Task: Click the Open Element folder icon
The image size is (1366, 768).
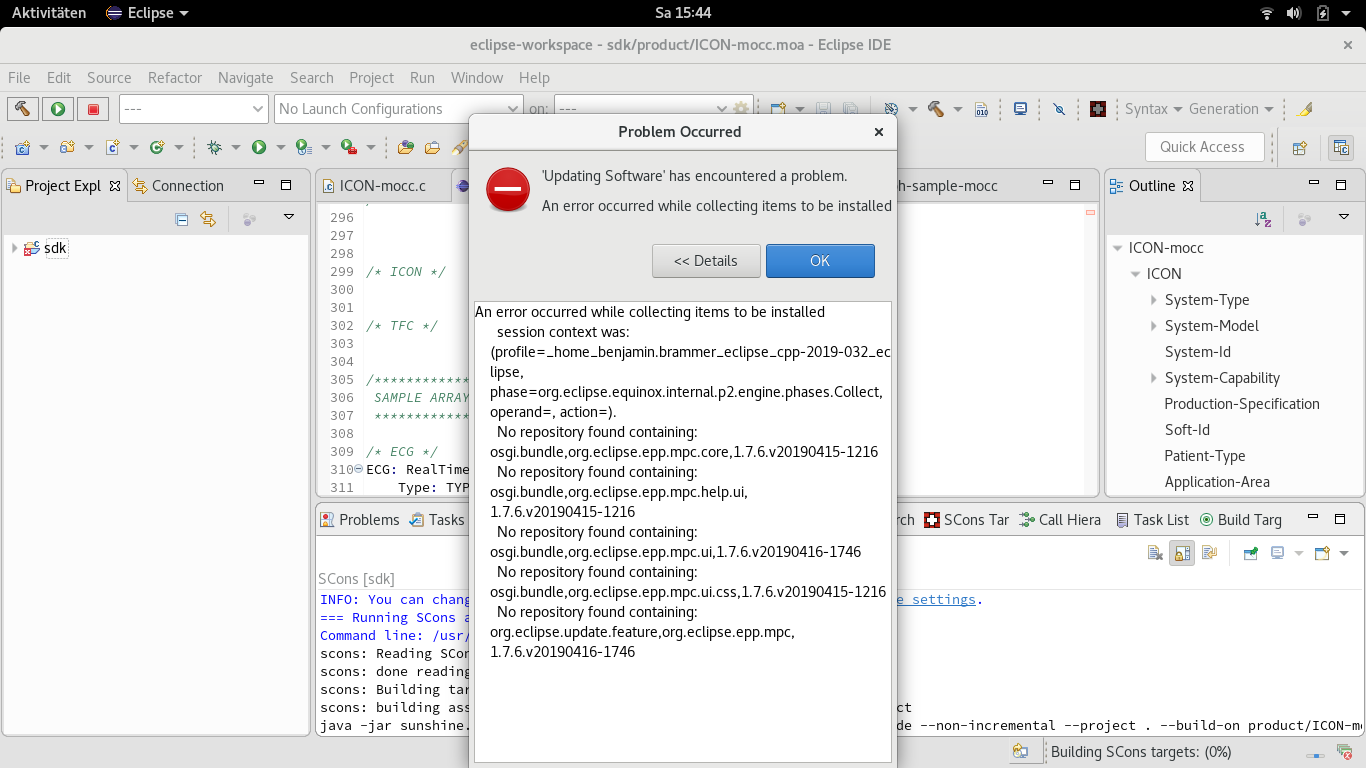Action: click(x=405, y=147)
